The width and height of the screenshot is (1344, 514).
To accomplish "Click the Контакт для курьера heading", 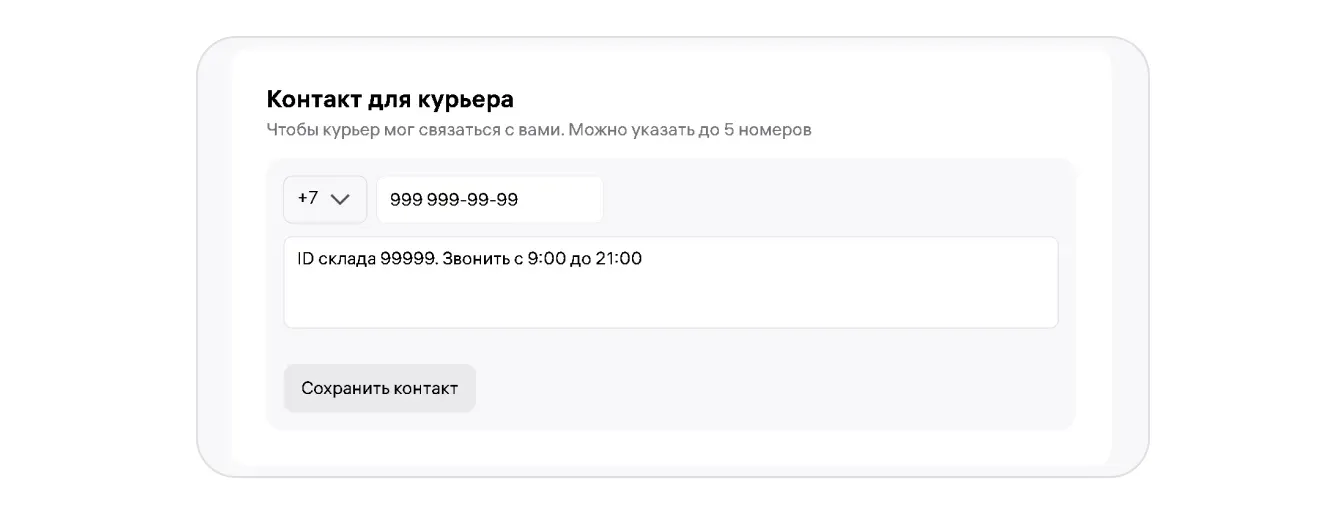I will pos(390,99).
